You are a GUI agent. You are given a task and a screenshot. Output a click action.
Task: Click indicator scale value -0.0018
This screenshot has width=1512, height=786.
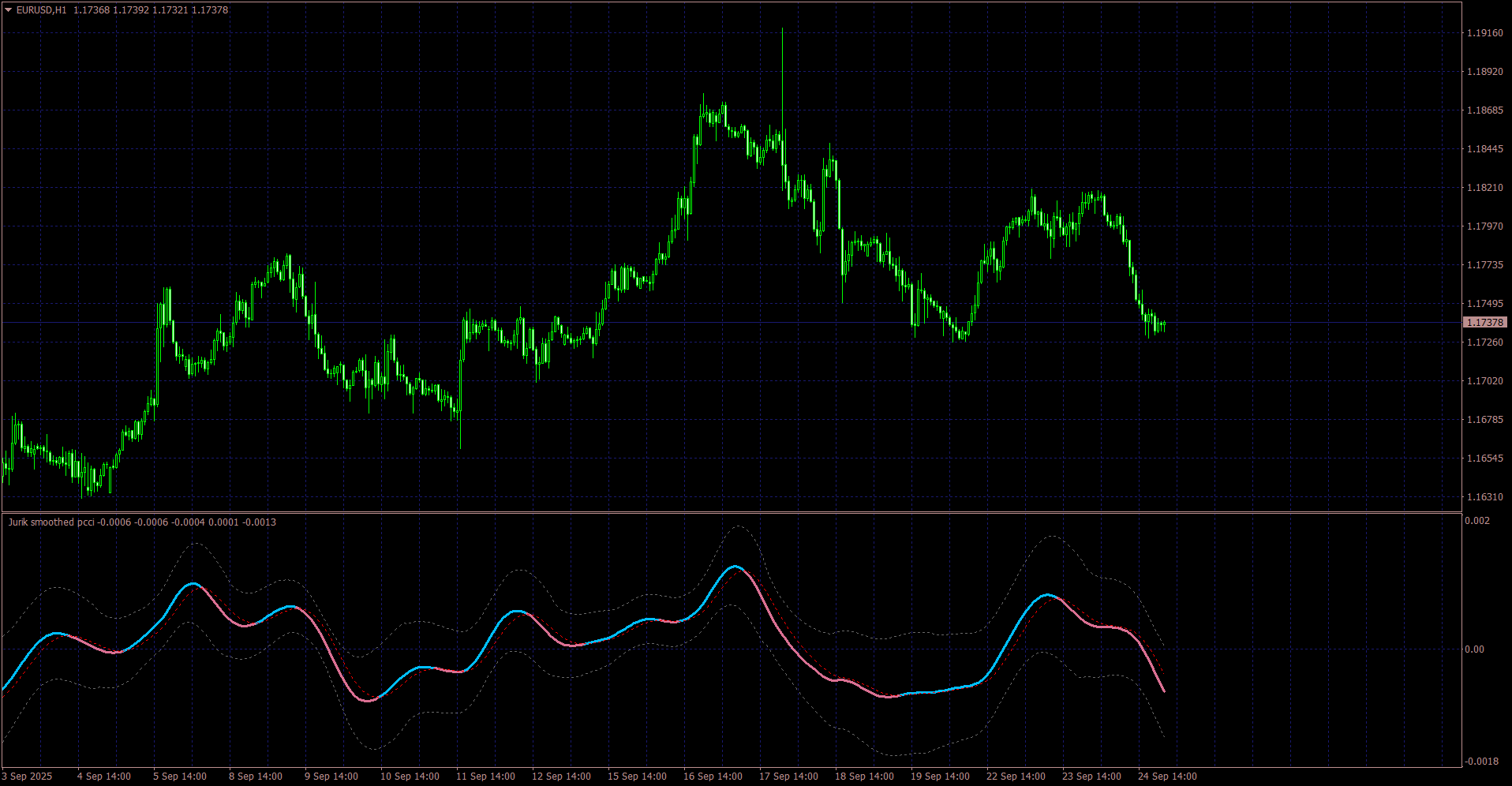(1481, 762)
